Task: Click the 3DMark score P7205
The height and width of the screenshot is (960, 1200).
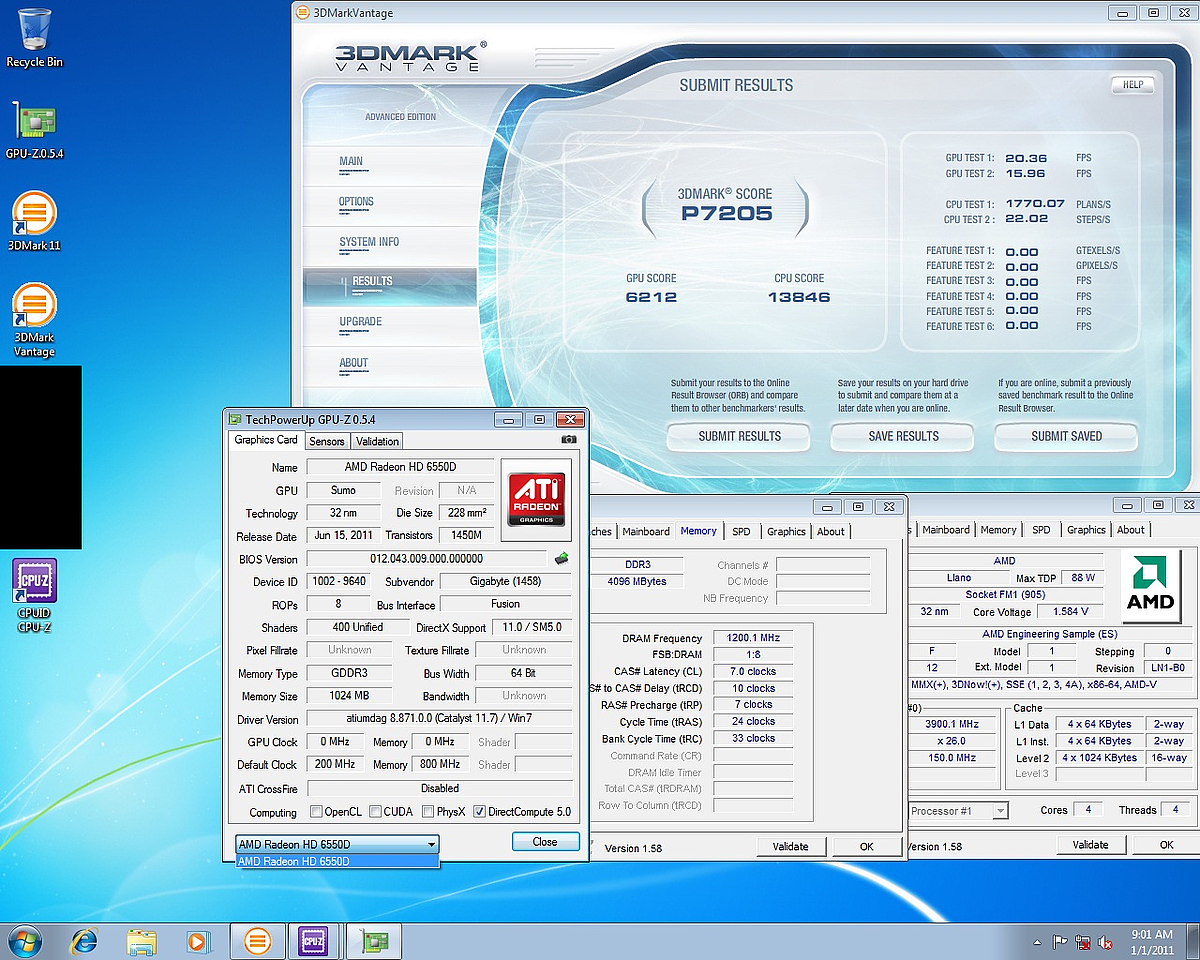Action: pos(727,213)
